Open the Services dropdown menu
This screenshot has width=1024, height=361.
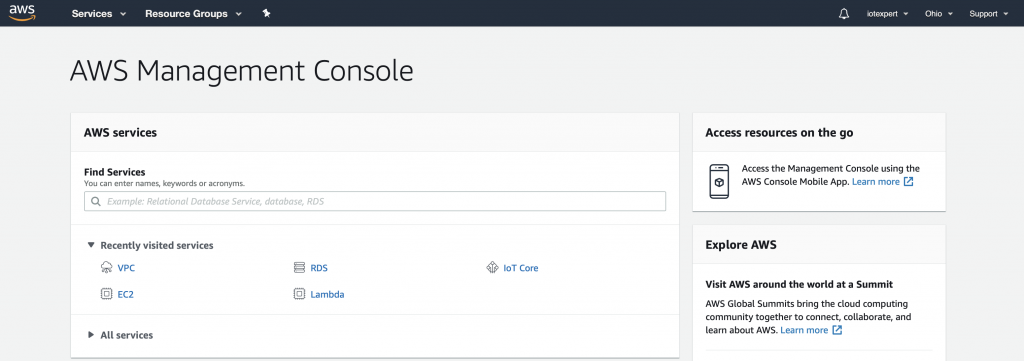[99, 14]
